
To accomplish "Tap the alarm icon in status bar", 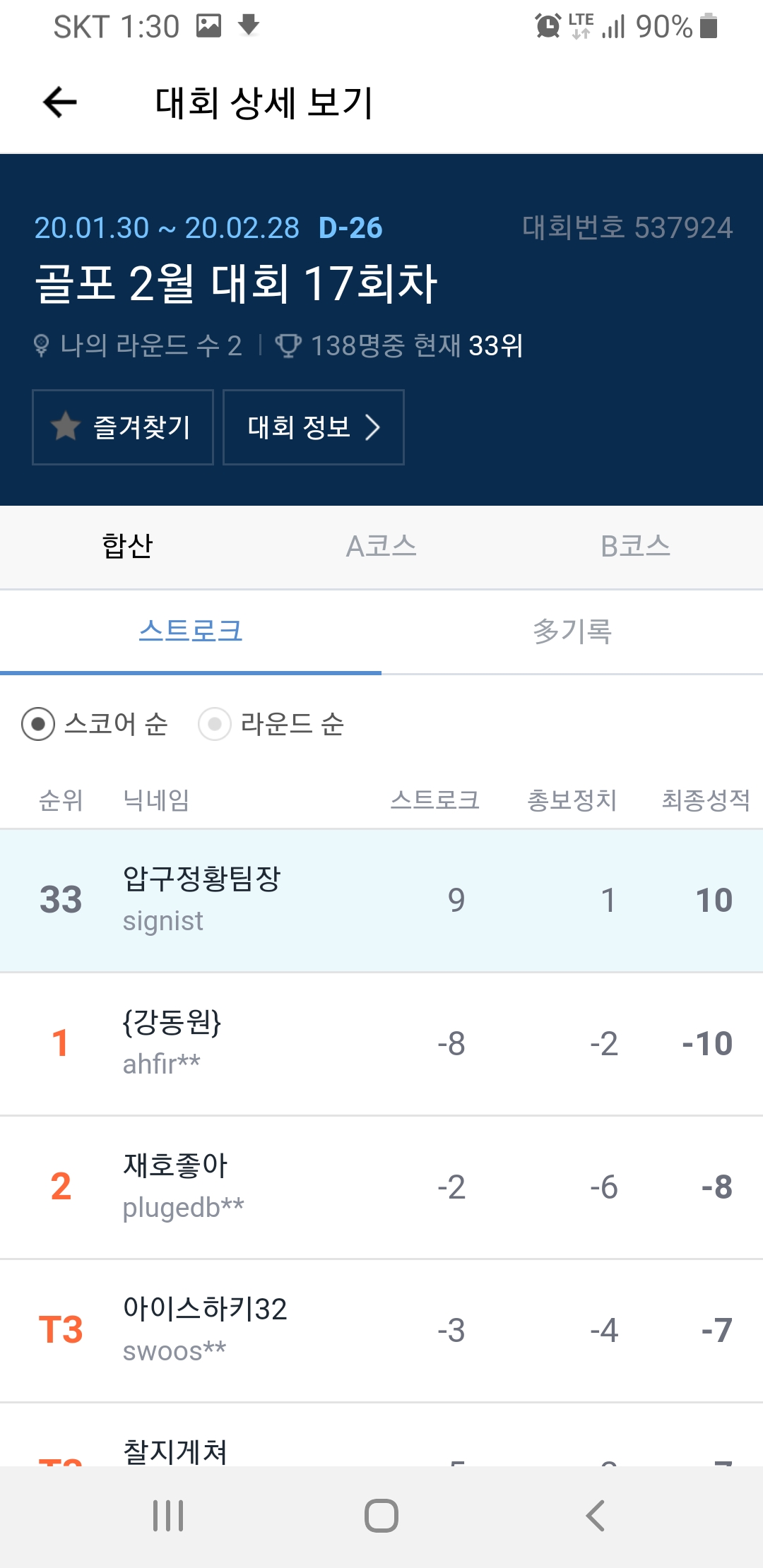I will 548,27.
